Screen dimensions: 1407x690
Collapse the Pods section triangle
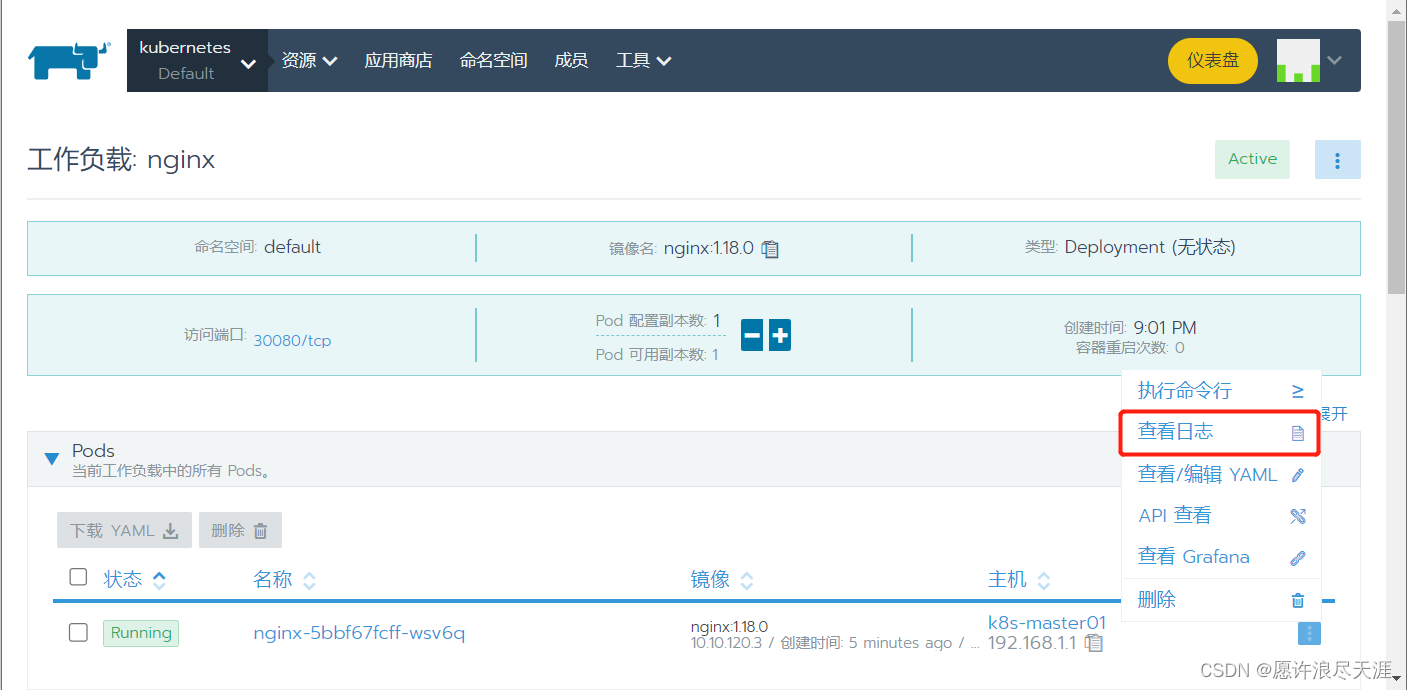point(52,459)
